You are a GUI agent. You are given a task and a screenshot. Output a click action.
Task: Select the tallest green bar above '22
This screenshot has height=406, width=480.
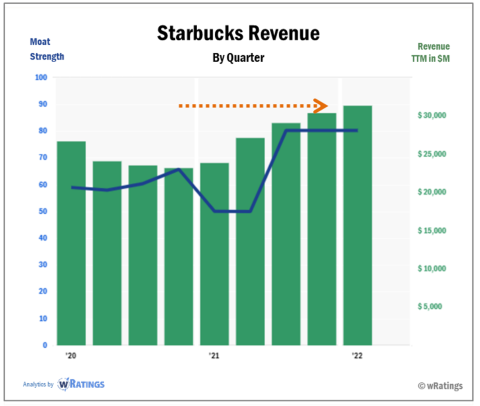pos(358,226)
